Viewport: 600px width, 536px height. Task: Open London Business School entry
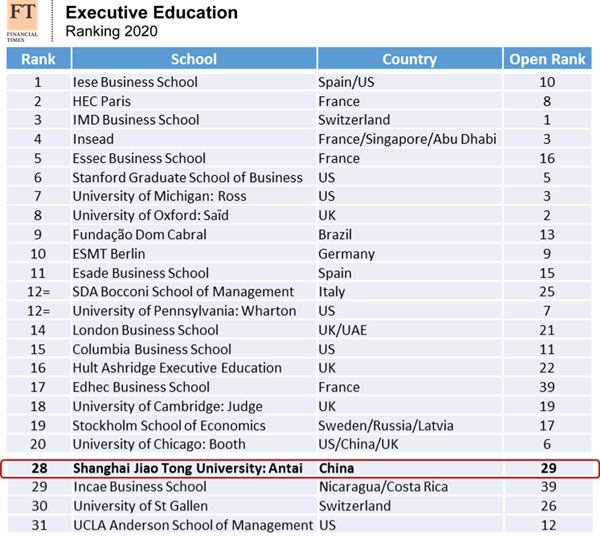[x=145, y=330]
